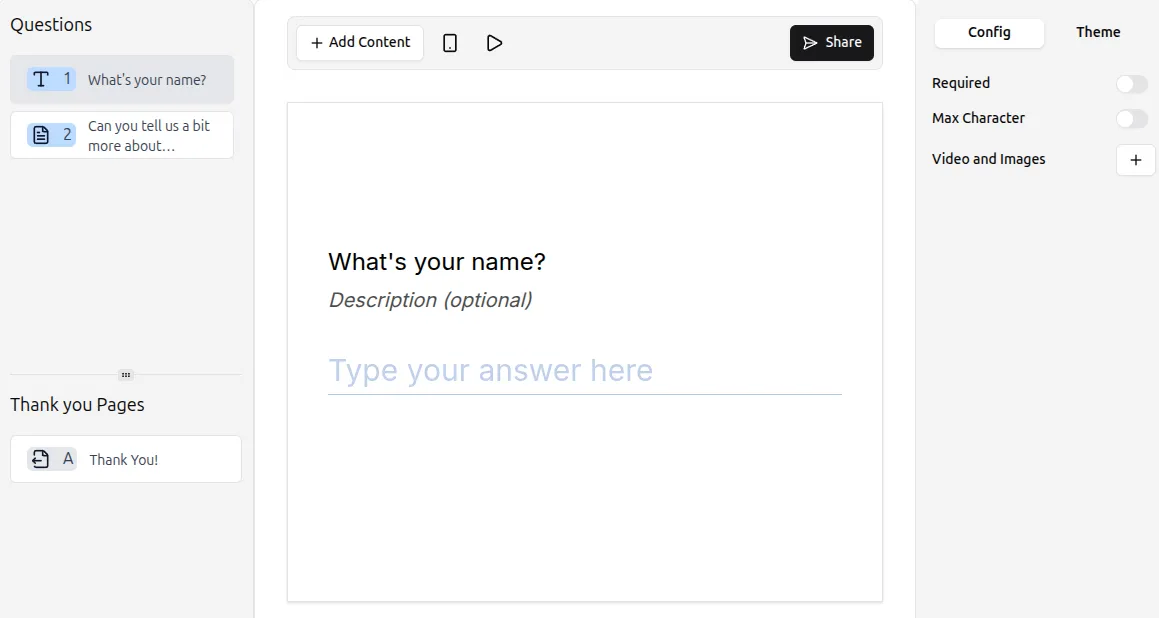Viewport: 1159px width, 618px height.
Task: Open mobile preview using the phone icon
Action: click(x=450, y=42)
